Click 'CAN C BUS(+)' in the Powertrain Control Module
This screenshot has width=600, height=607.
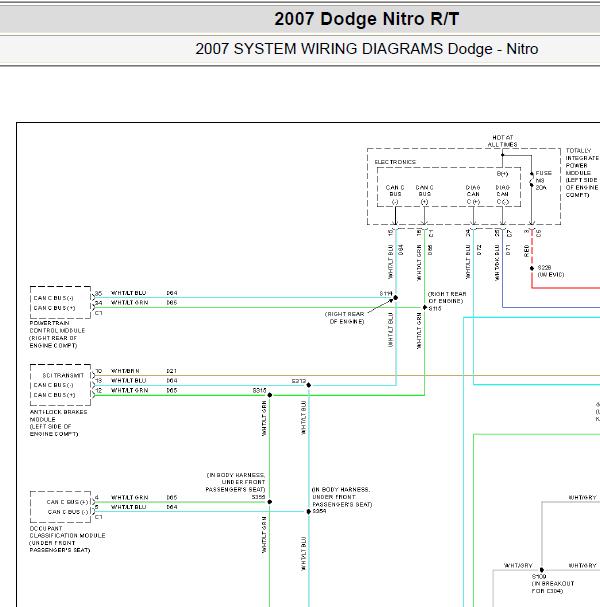54,308
